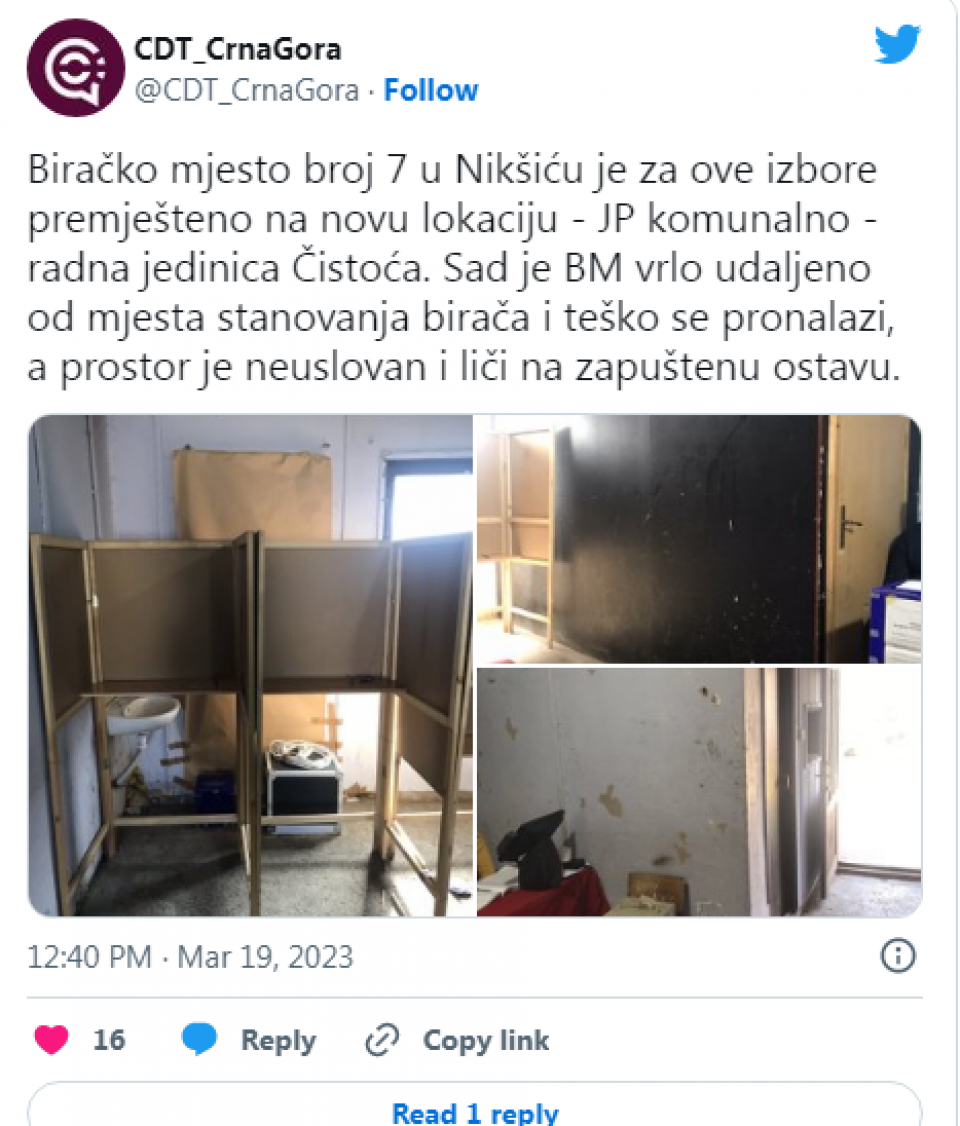Click the Copy link text

[x=486, y=1040]
